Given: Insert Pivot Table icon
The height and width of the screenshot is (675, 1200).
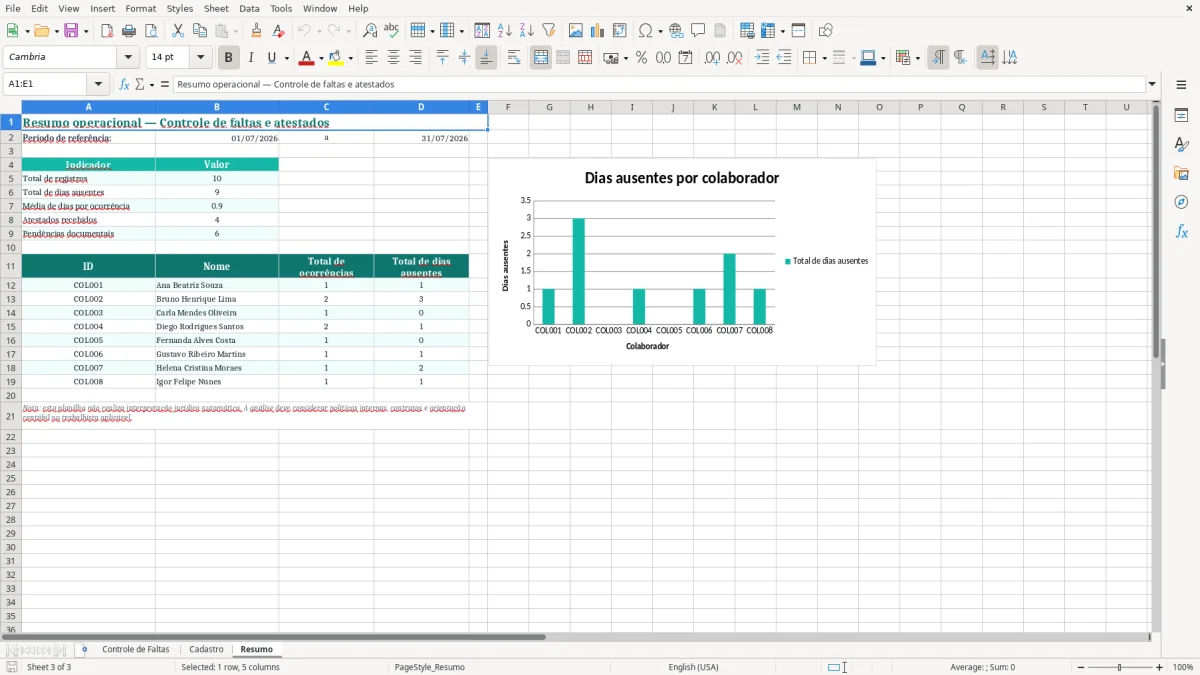Looking at the screenshot, I should (620, 31).
